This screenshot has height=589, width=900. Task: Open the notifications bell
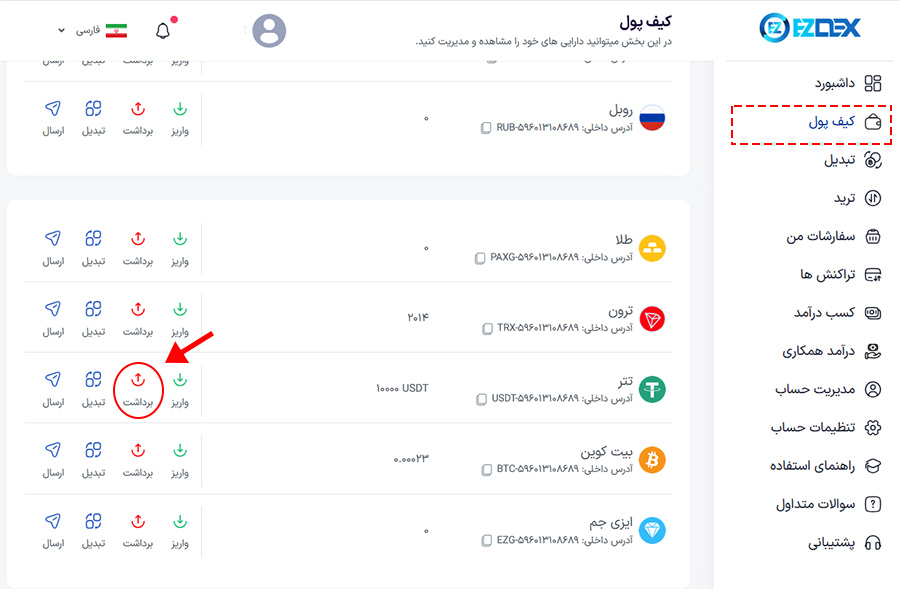click(x=164, y=30)
